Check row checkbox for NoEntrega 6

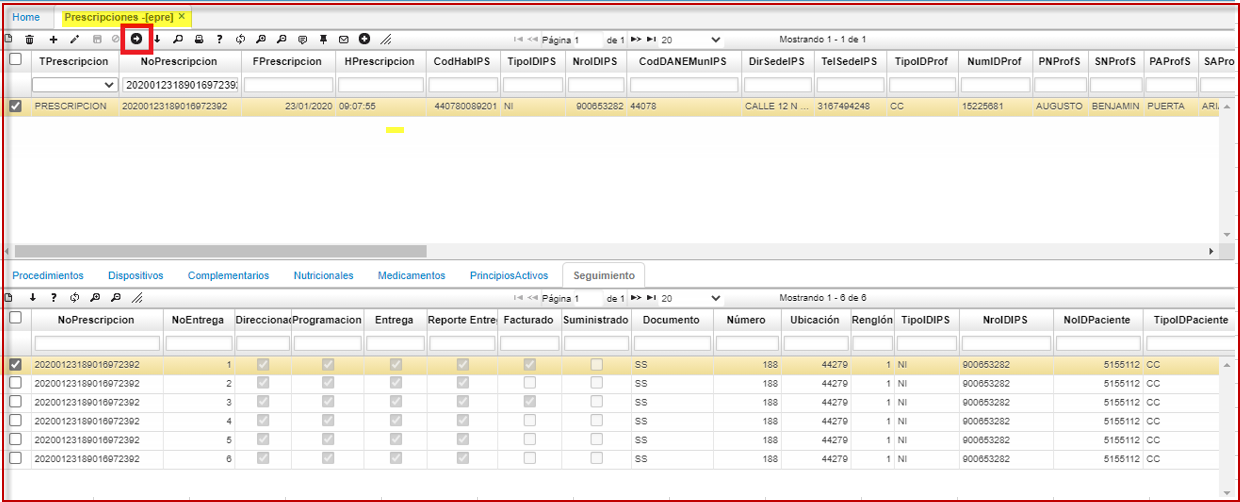pos(15,457)
